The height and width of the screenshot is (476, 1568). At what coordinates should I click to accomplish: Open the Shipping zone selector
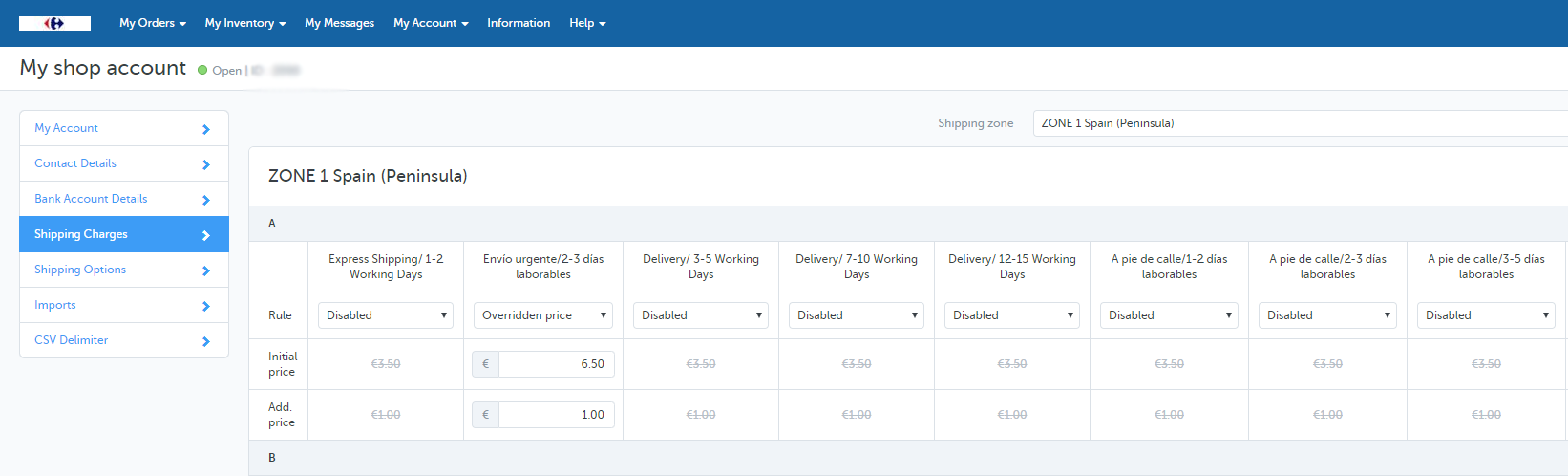coord(1299,123)
